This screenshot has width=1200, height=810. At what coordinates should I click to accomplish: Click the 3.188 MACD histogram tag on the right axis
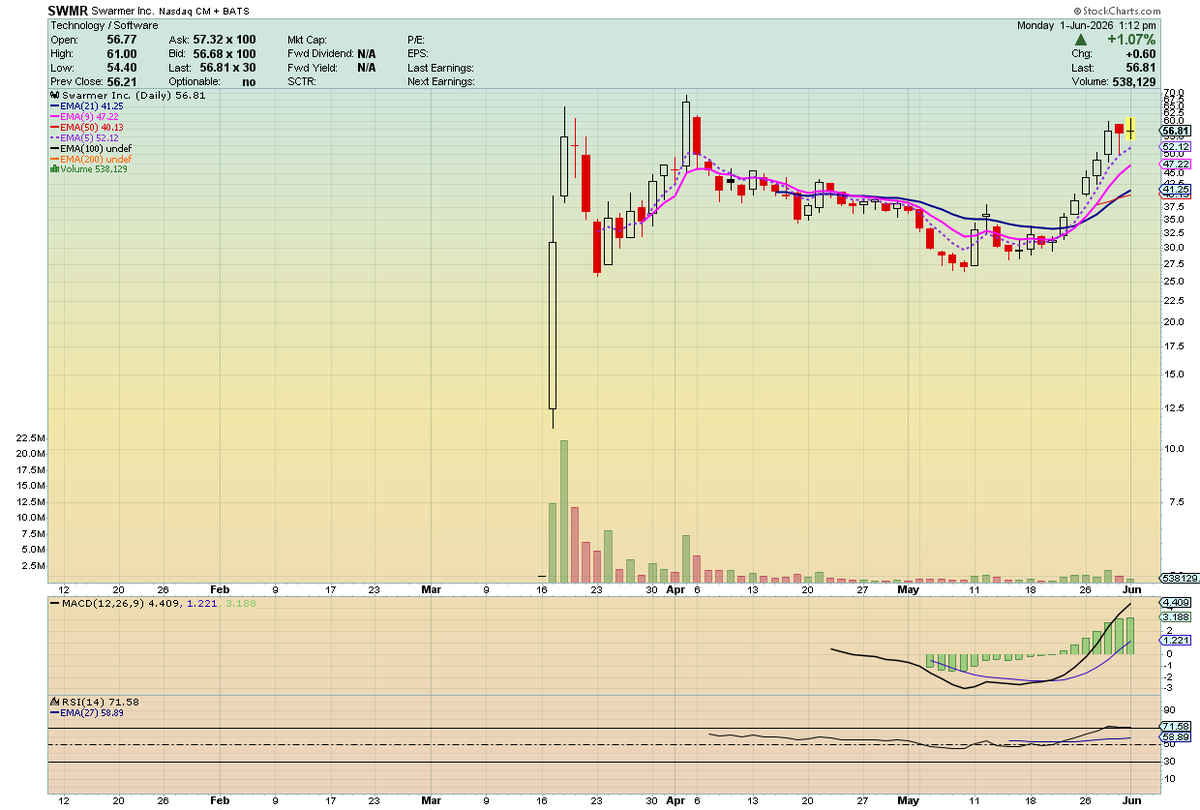pyautogui.click(x=1175, y=617)
